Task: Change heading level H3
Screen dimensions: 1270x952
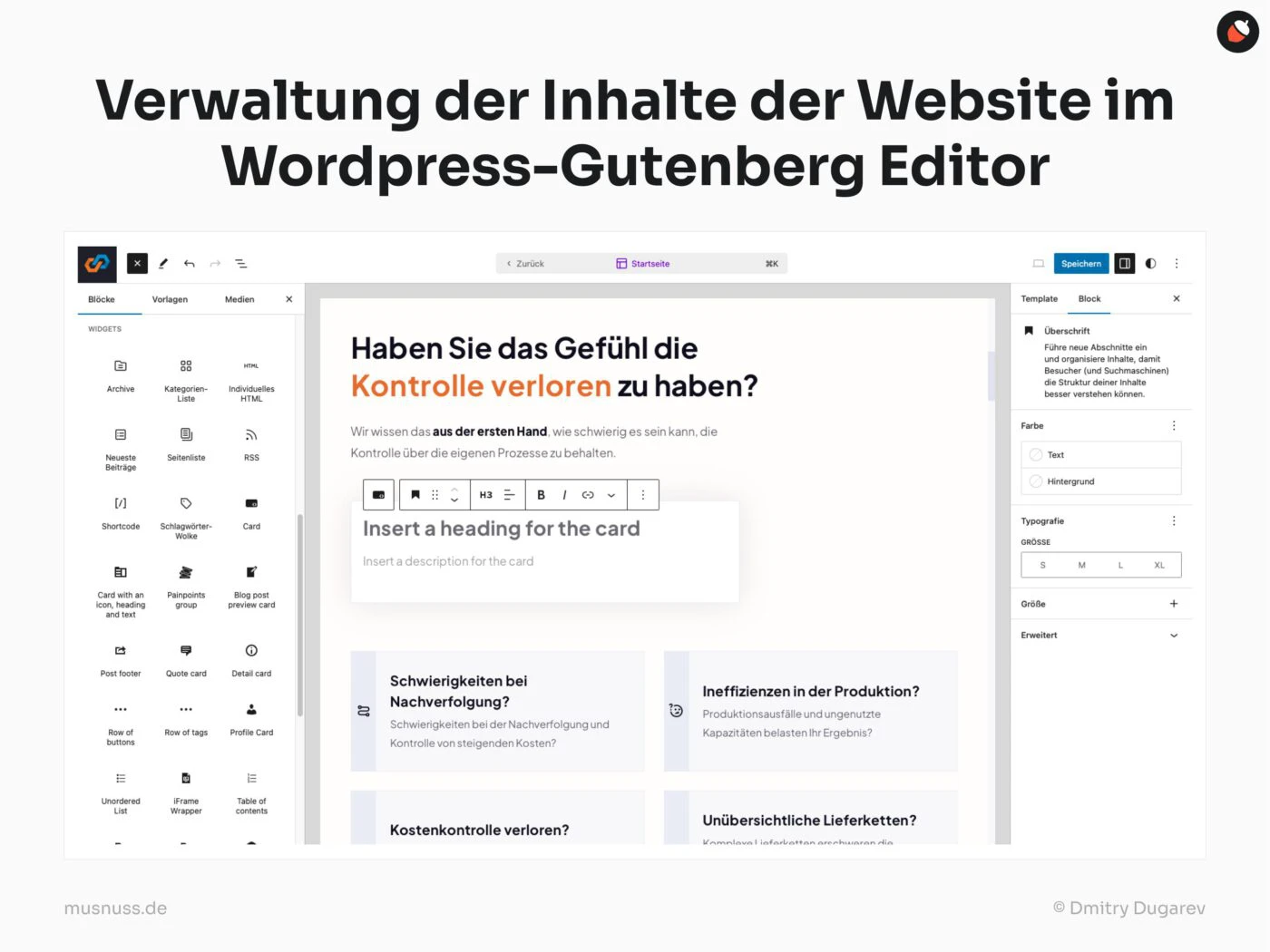Action: [x=486, y=495]
